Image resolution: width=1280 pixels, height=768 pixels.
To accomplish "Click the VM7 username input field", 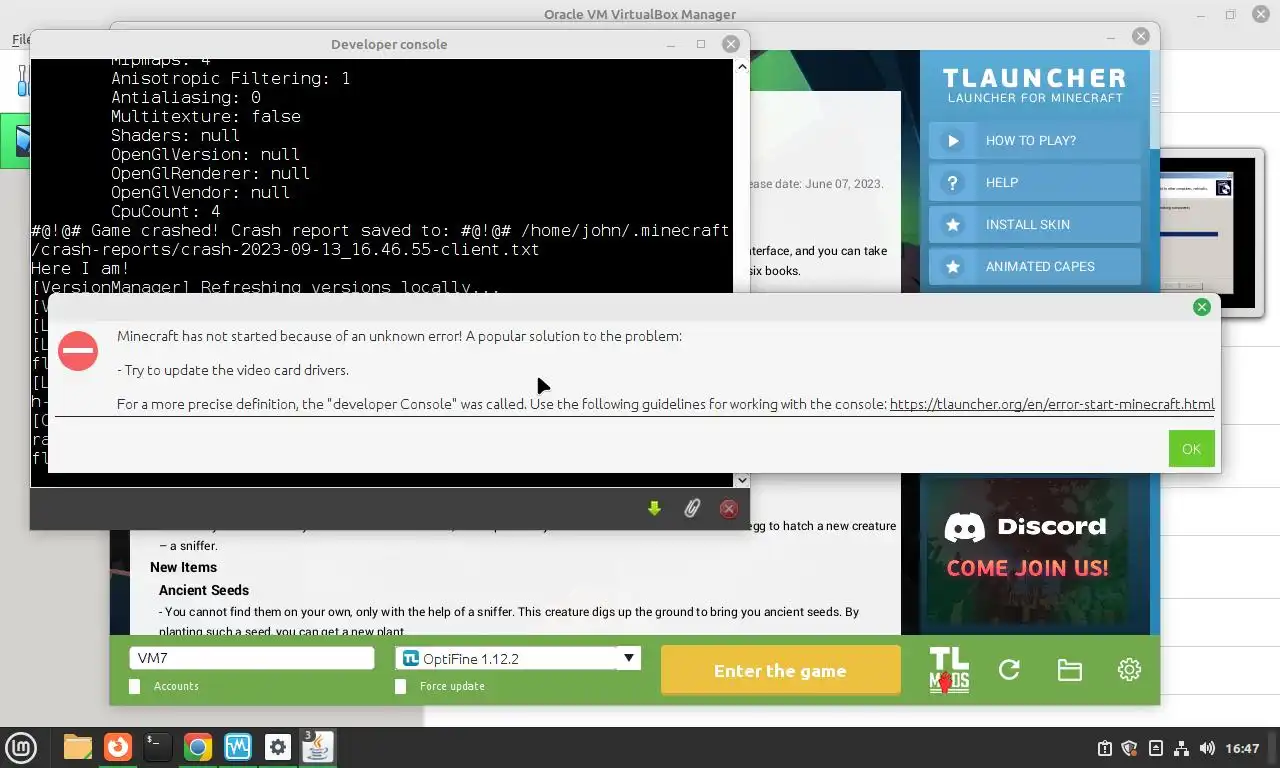I will (x=252, y=658).
